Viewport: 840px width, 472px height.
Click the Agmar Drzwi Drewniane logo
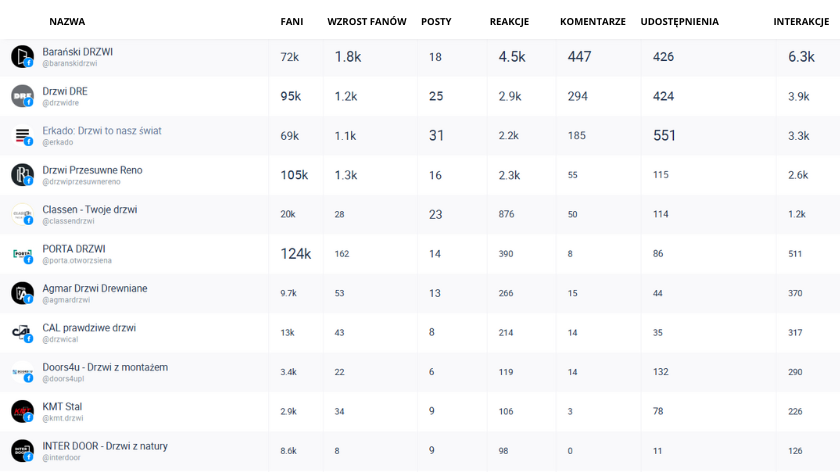pos(22,293)
